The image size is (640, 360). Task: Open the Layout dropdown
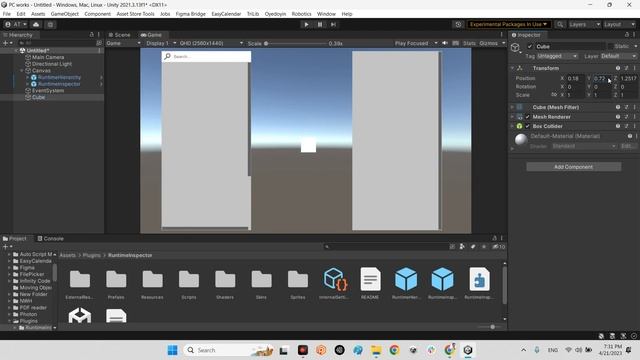point(619,24)
